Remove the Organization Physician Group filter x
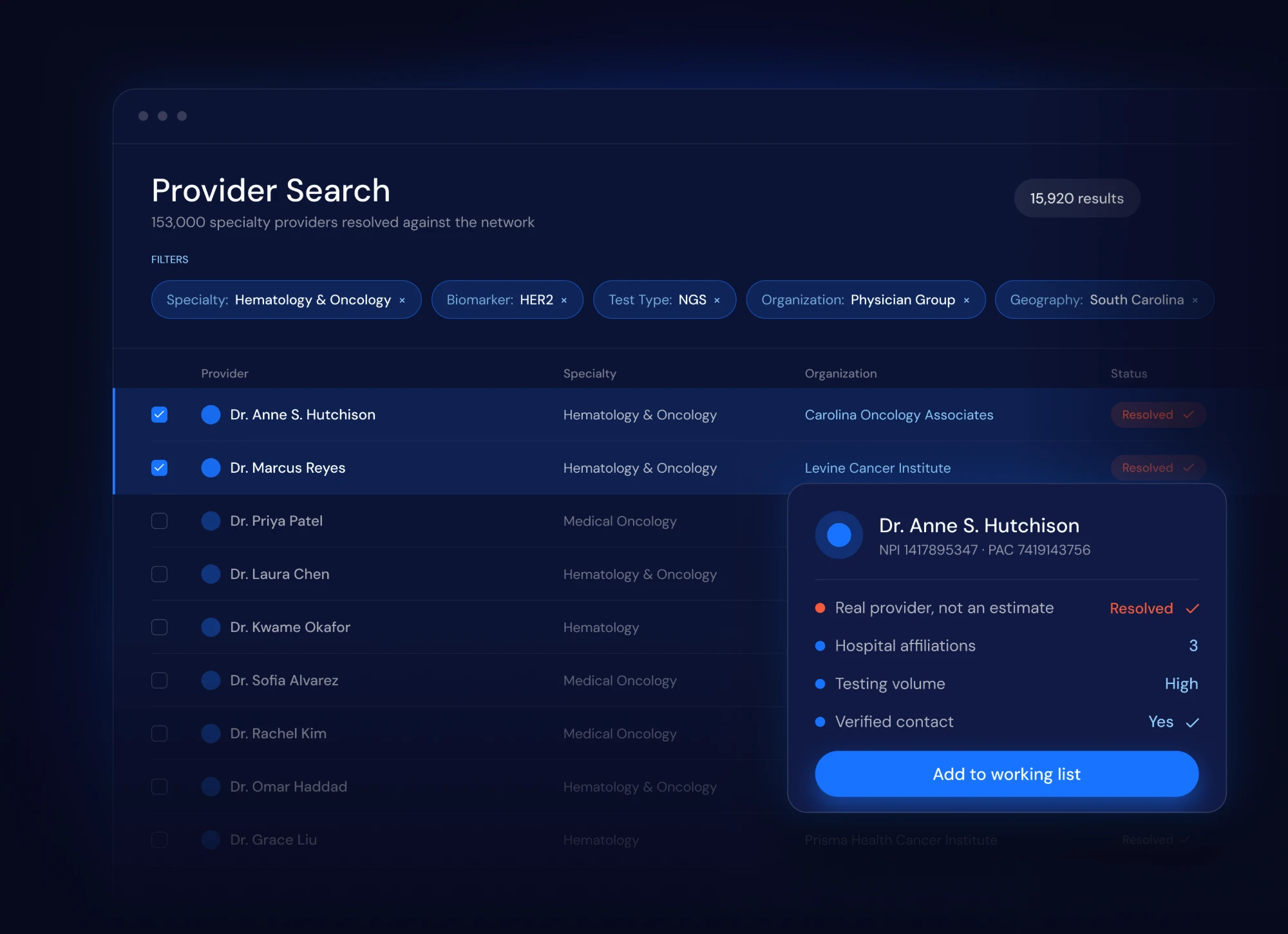The height and width of the screenshot is (934, 1288). pos(966,300)
